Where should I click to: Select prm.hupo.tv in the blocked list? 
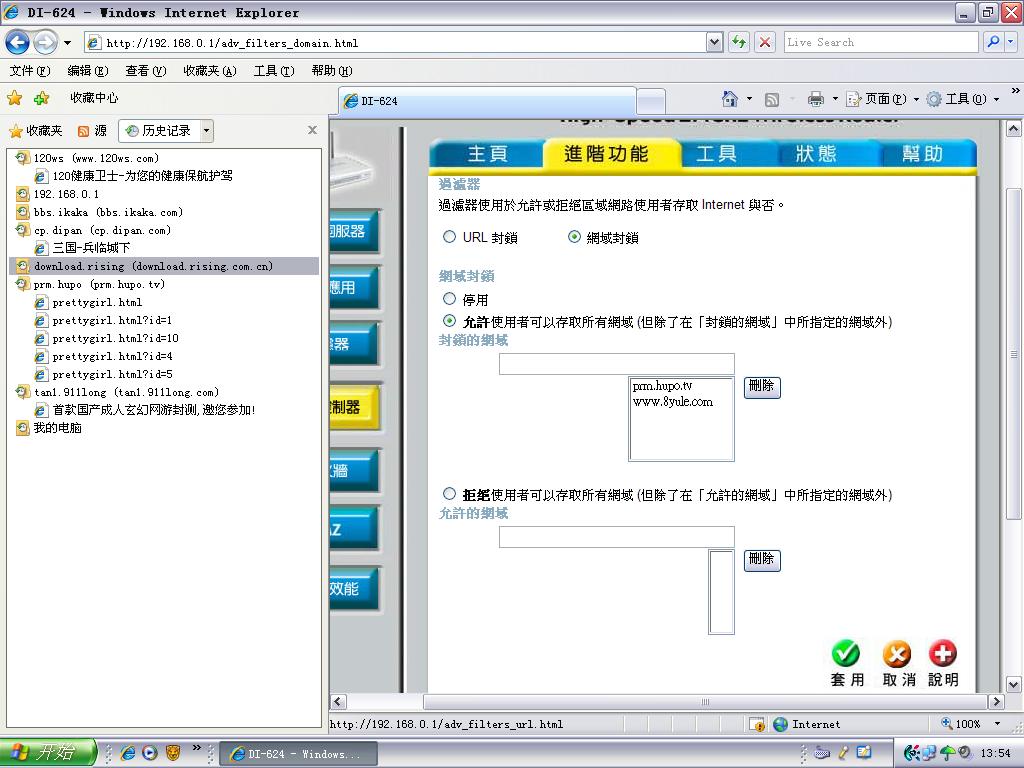pos(662,386)
